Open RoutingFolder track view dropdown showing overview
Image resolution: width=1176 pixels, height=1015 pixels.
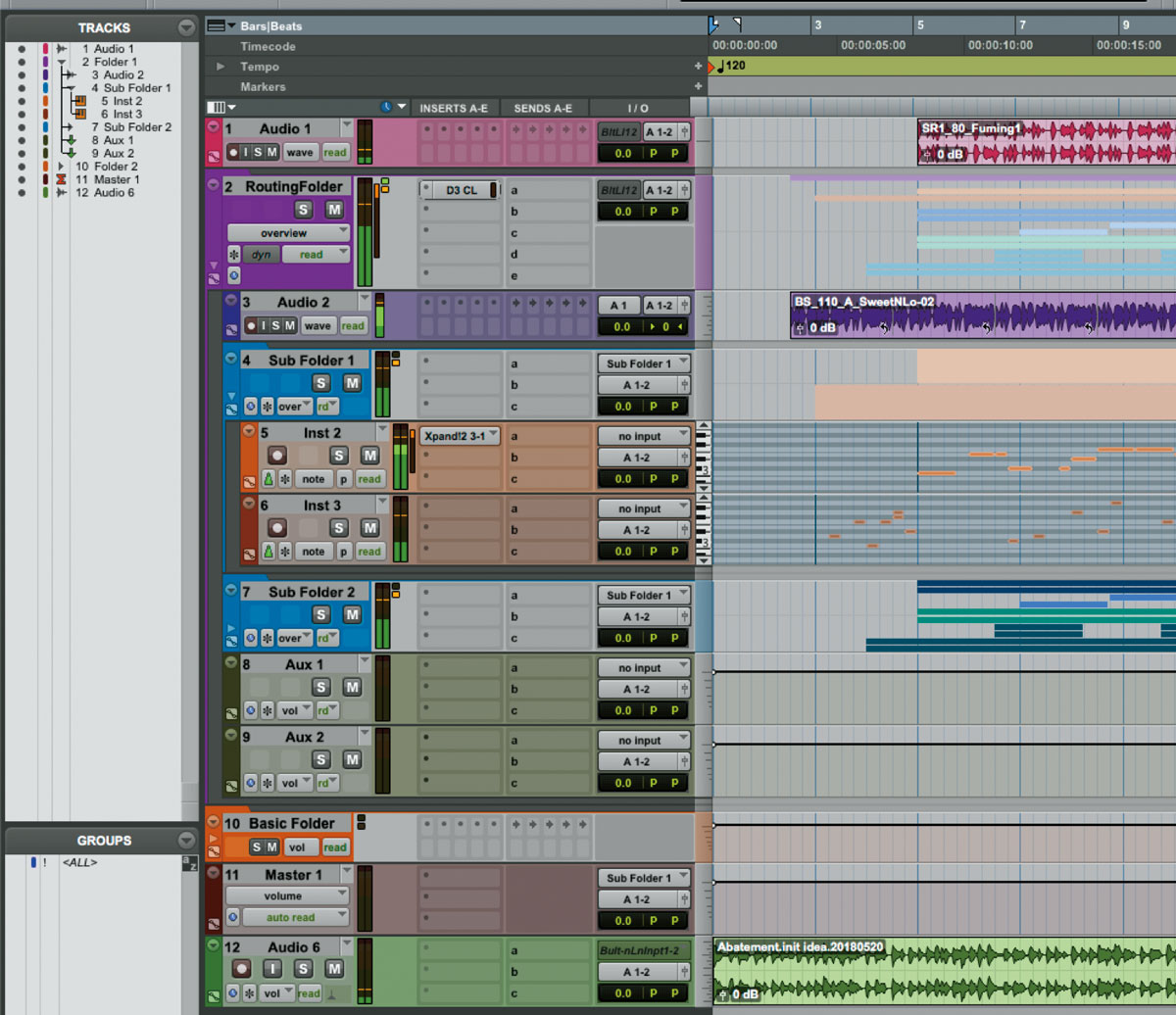[288, 233]
